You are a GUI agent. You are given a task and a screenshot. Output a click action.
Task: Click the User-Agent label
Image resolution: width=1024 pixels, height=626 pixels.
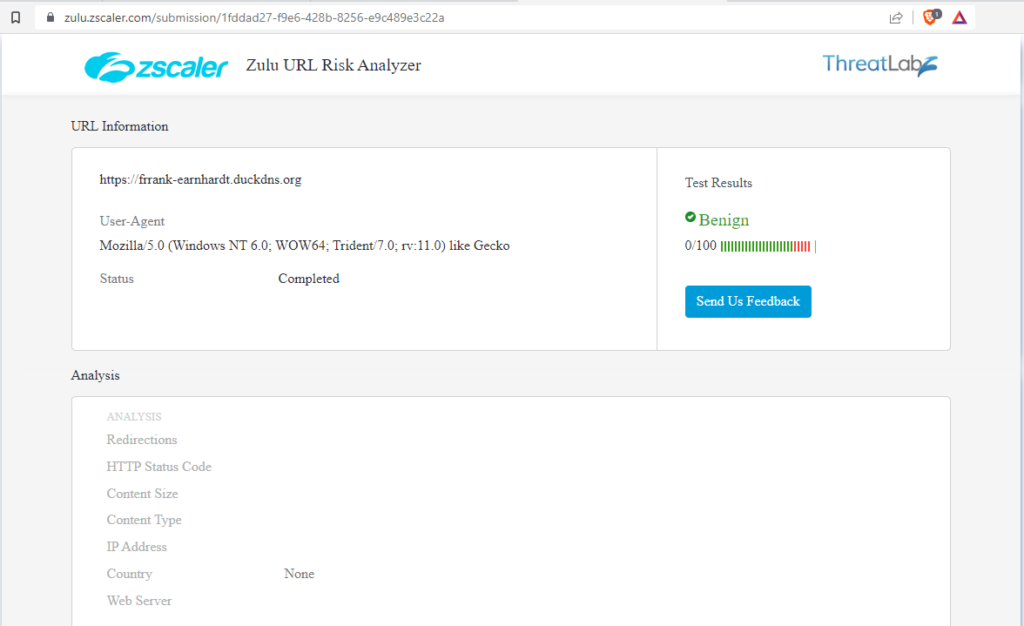(x=132, y=221)
